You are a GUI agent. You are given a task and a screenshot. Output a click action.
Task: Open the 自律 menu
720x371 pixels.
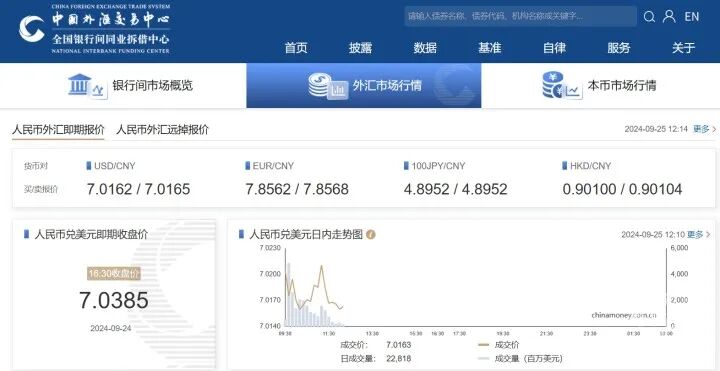point(554,48)
